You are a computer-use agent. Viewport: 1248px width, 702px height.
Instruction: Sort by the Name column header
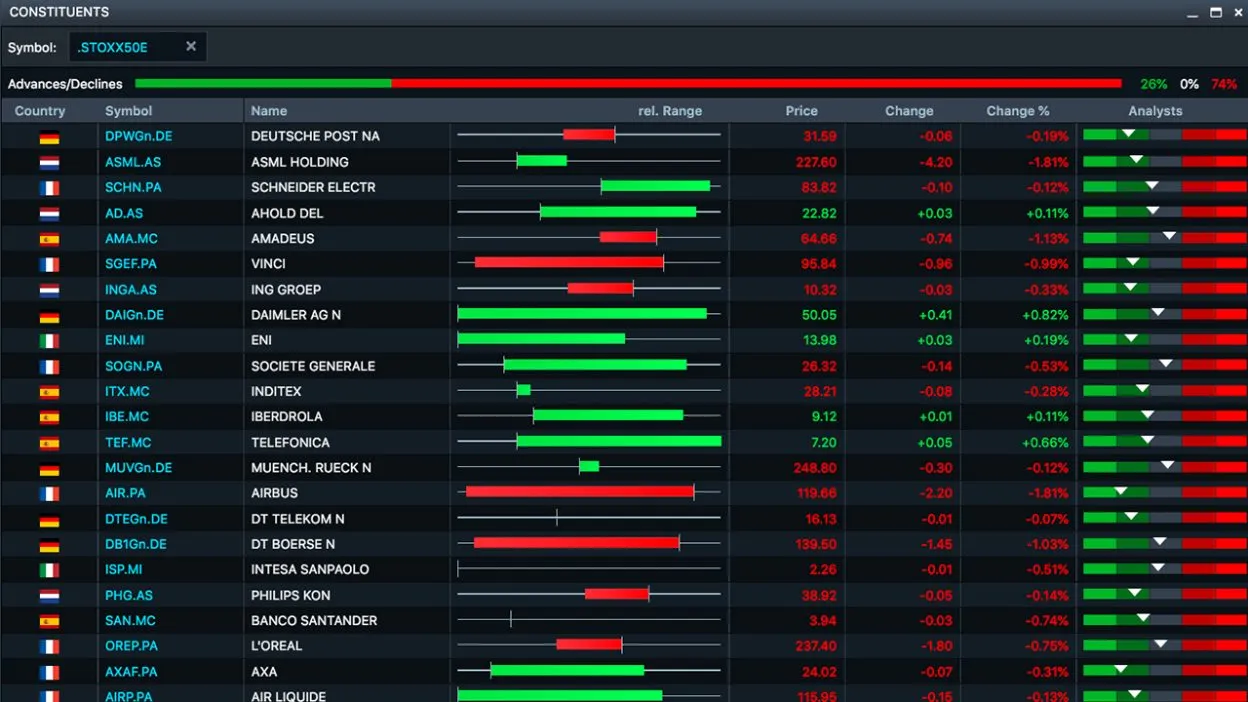coord(269,111)
